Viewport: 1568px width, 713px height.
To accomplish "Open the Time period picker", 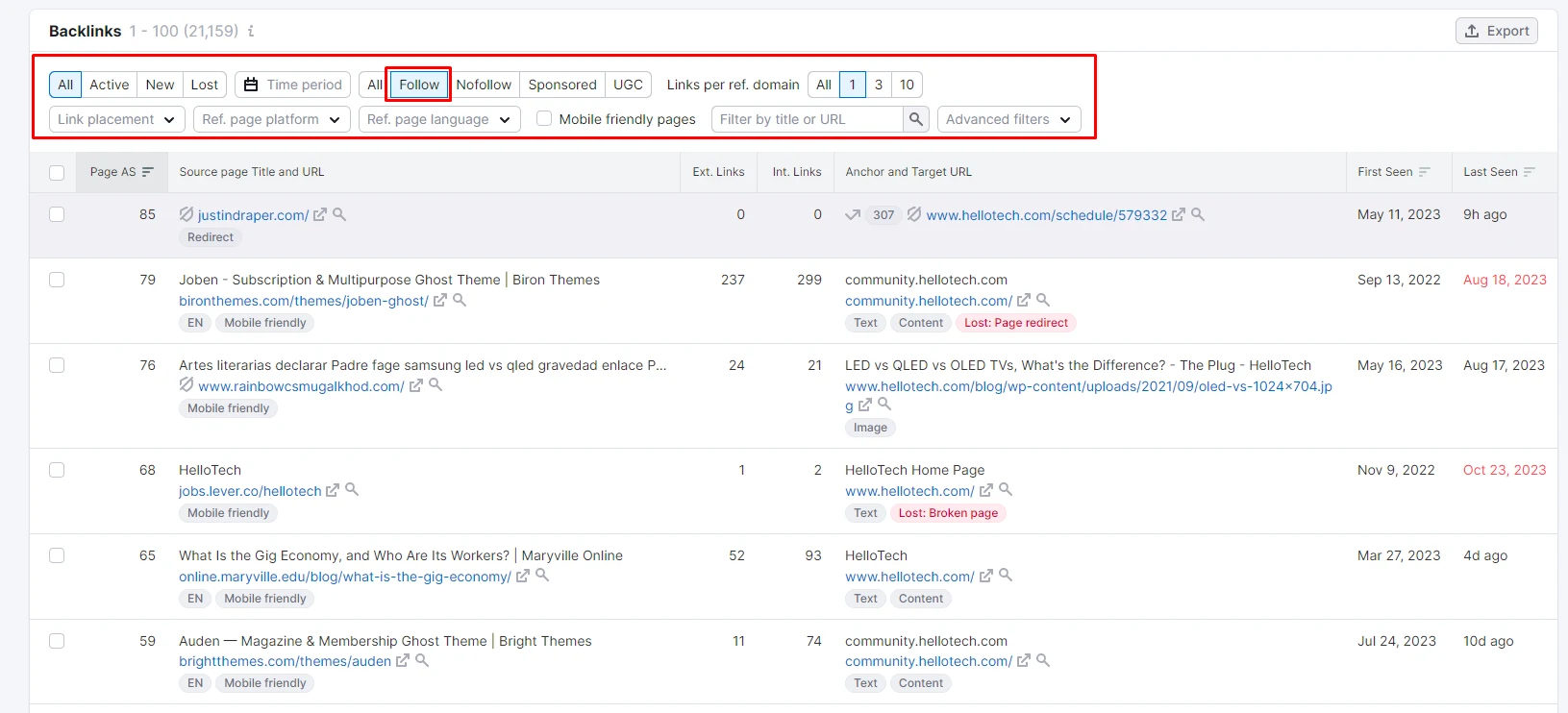I will (x=293, y=85).
